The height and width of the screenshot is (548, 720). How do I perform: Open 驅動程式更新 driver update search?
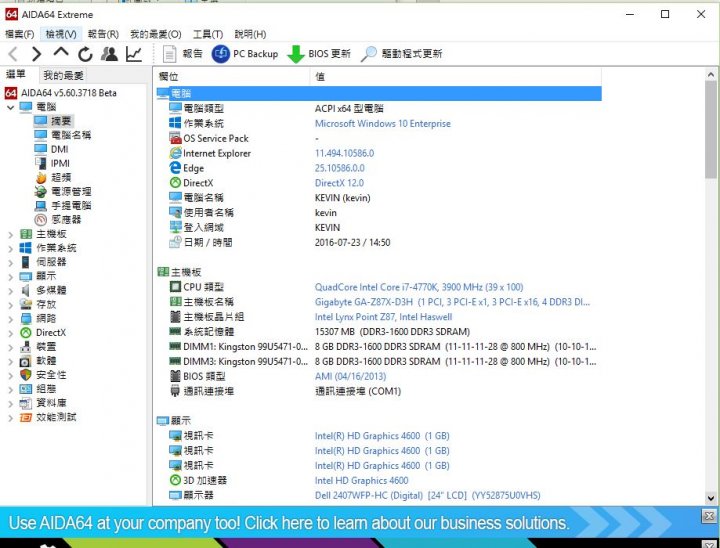(401, 54)
